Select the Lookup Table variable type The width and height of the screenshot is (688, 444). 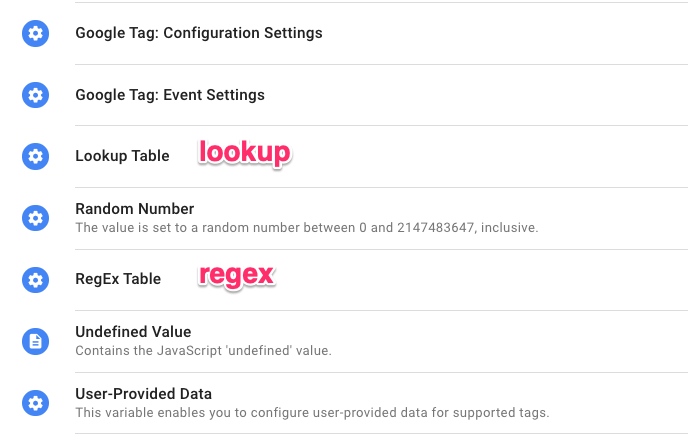click(x=122, y=156)
